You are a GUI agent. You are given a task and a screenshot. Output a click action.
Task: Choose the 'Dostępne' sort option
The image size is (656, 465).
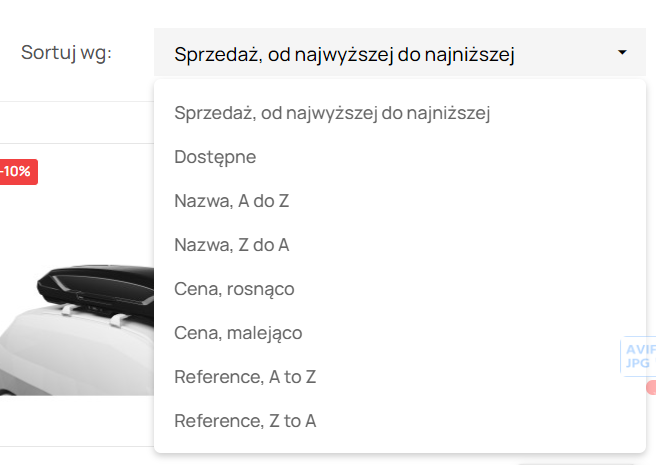215,157
